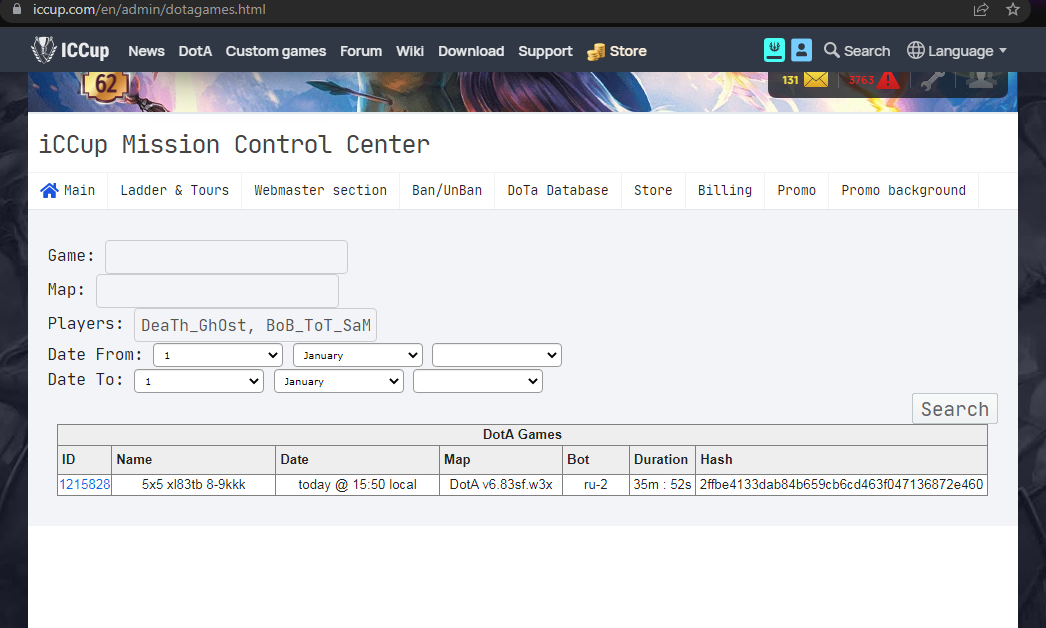Expand the Date From day dropdown
The width and height of the screenshot is (1046, 628).
[218, 355]
